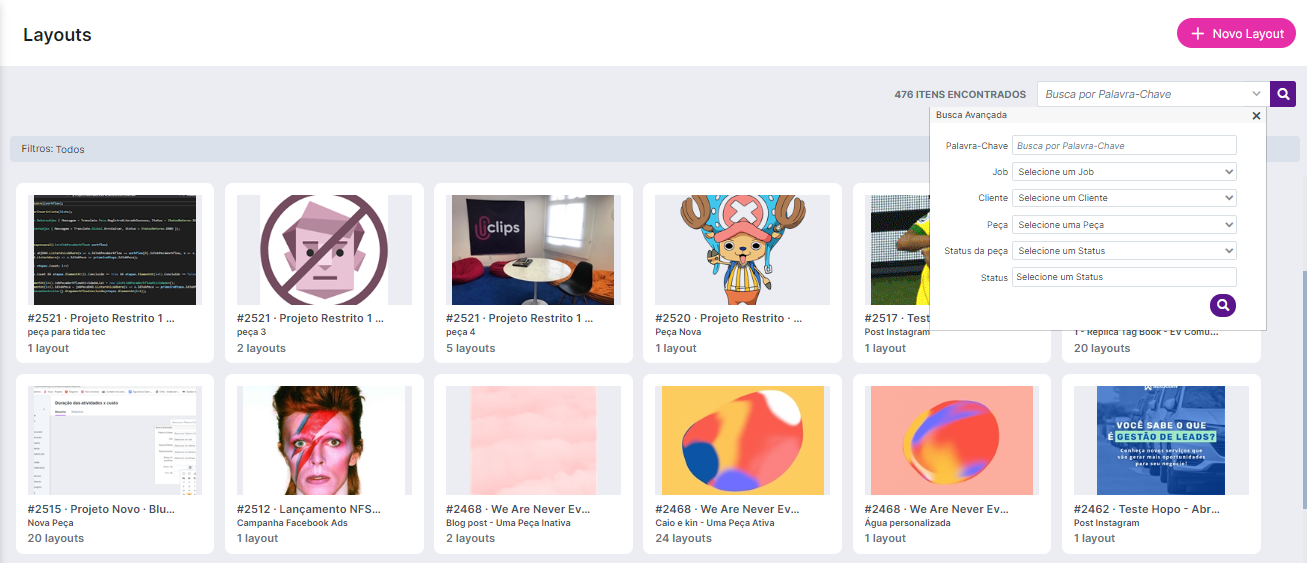Click the Novo Layout button
The height and width of the screenshot is (563, 1307).
point(1236,33)
